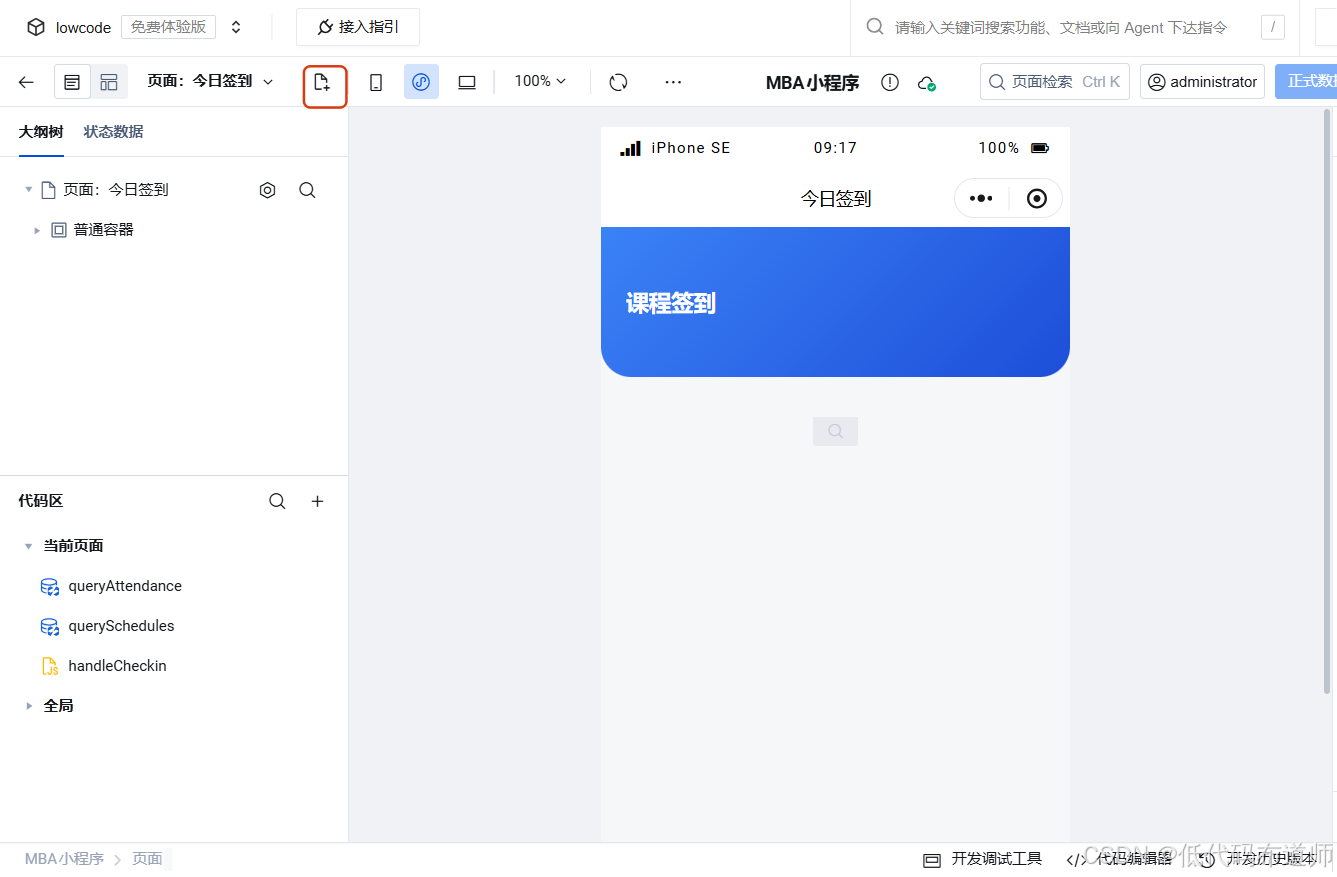The width and height of the screenshot is (1337, 877).
Task: Click the canvas vertical scrollbar
Action: click(1327, 402)
